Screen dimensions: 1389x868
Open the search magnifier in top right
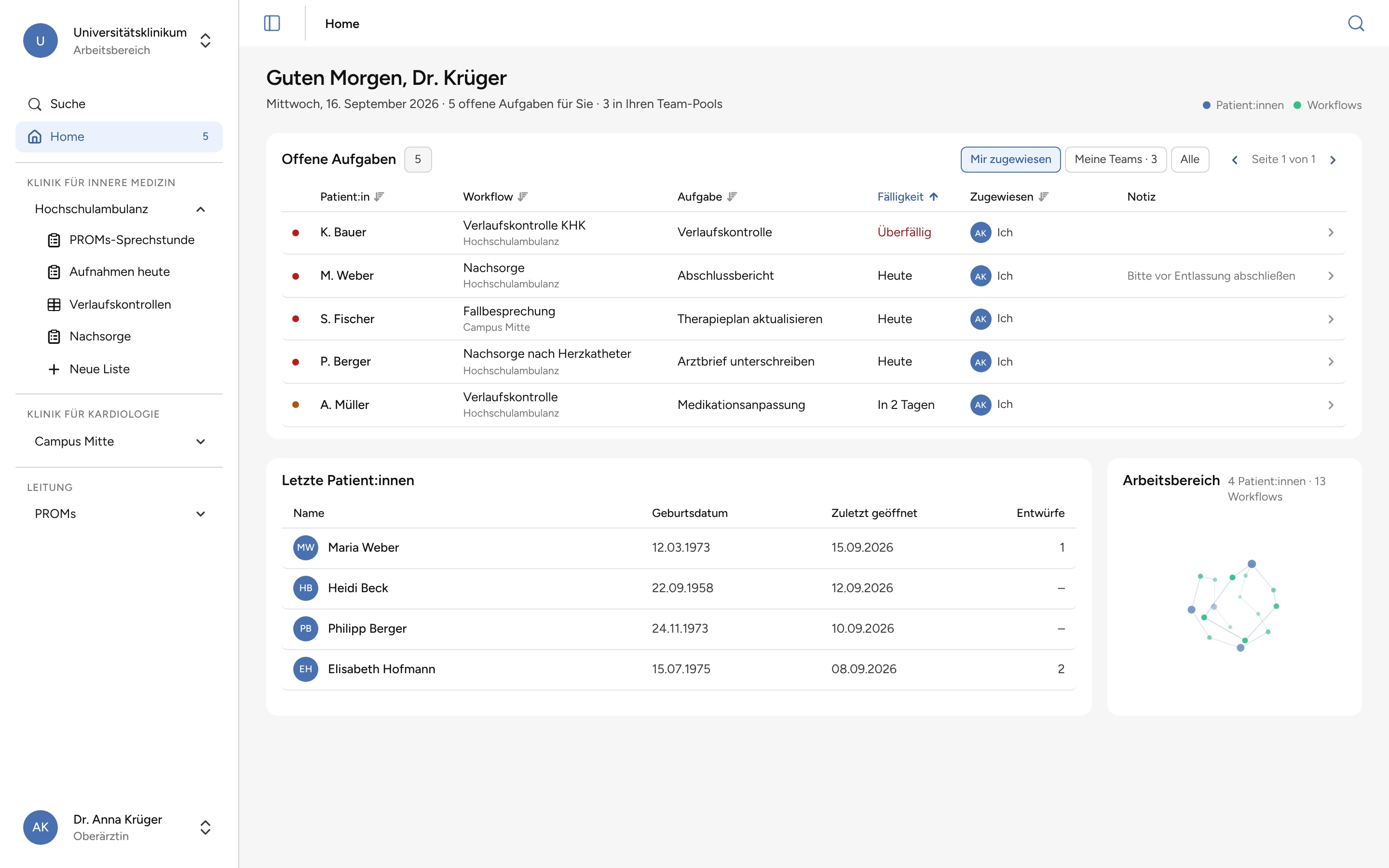1356,24
